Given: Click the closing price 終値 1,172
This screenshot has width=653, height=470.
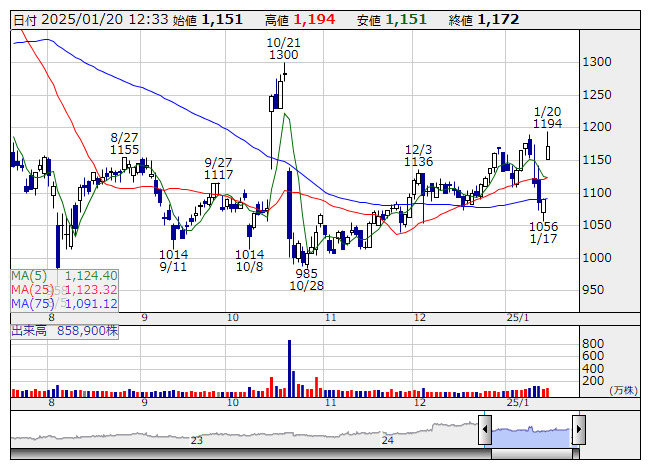Looking at the screenshot, I should click(484, 20).
